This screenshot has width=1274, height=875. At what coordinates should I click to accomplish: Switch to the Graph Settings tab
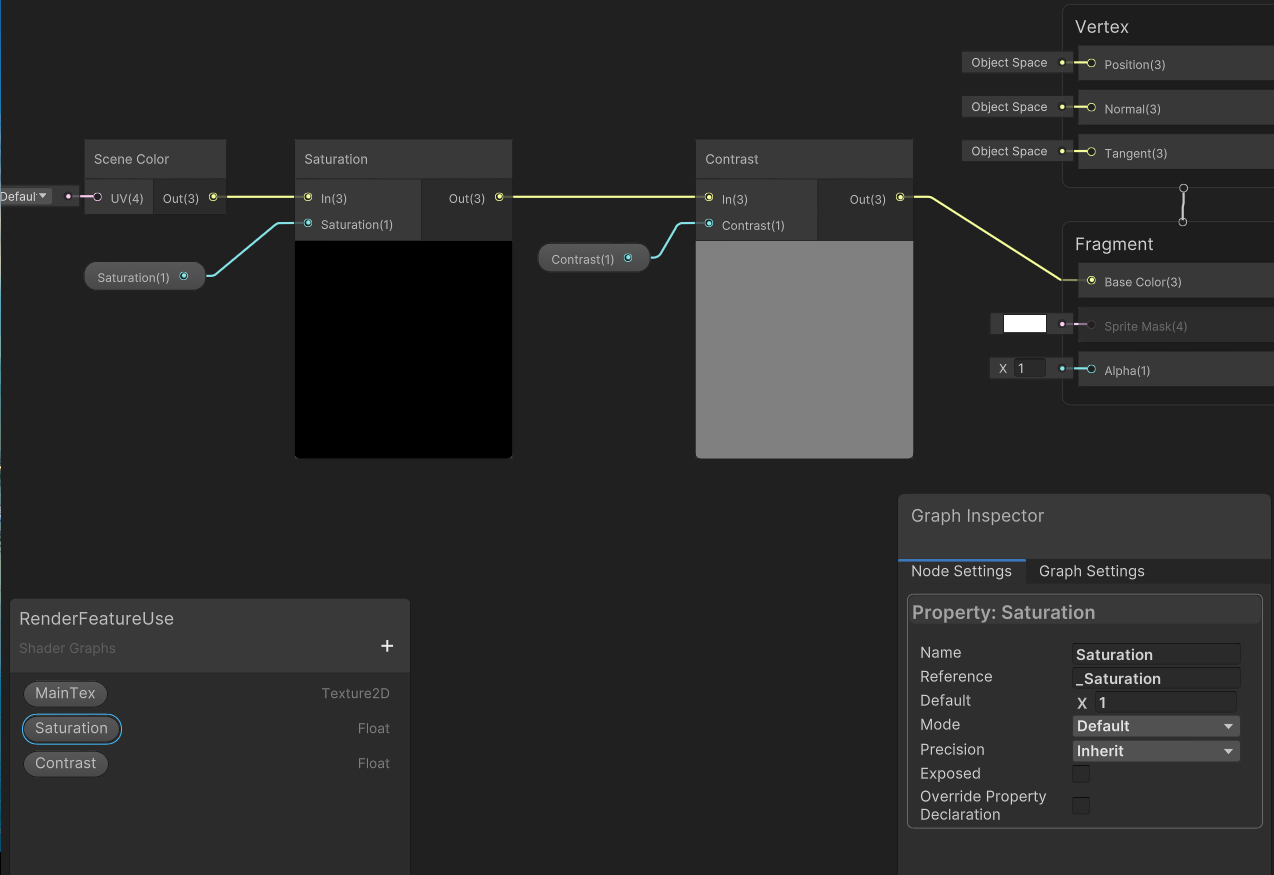coord(1091,571)
